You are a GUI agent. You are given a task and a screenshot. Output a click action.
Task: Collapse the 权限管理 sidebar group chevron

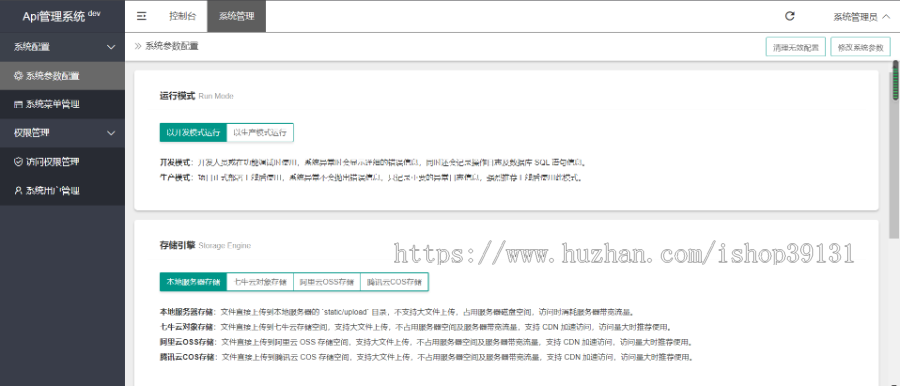pyautogui.click(x=111, y=133)
